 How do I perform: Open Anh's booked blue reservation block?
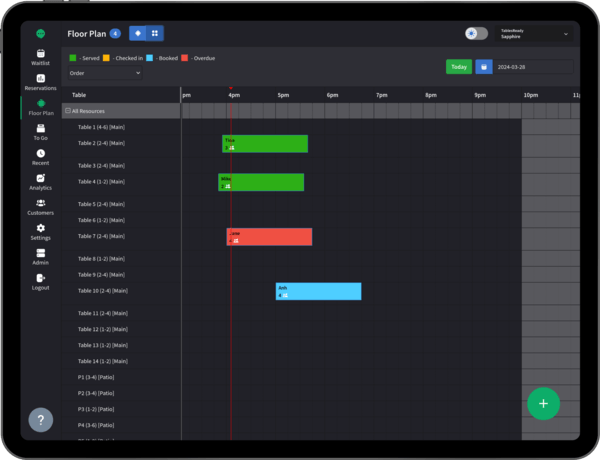click(x=318, y=291)
